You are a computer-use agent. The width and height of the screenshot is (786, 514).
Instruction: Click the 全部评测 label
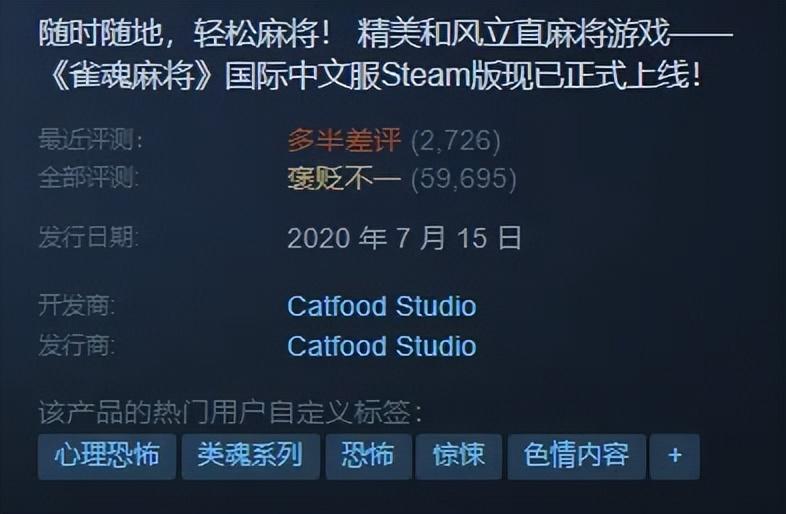89,178
